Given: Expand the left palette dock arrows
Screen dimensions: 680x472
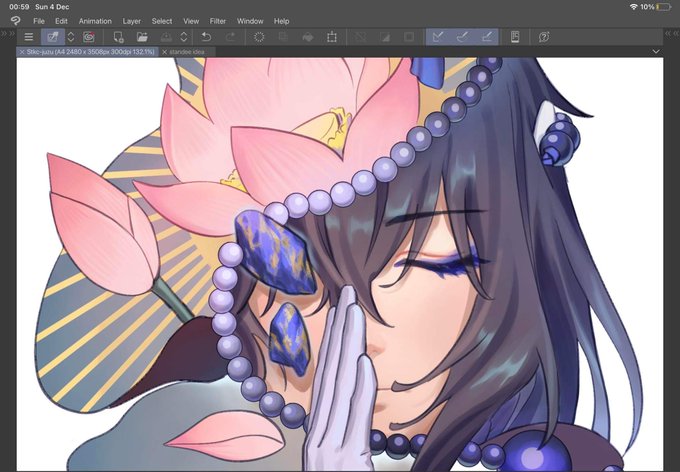Looking at the screenshot, I should 8,33.
